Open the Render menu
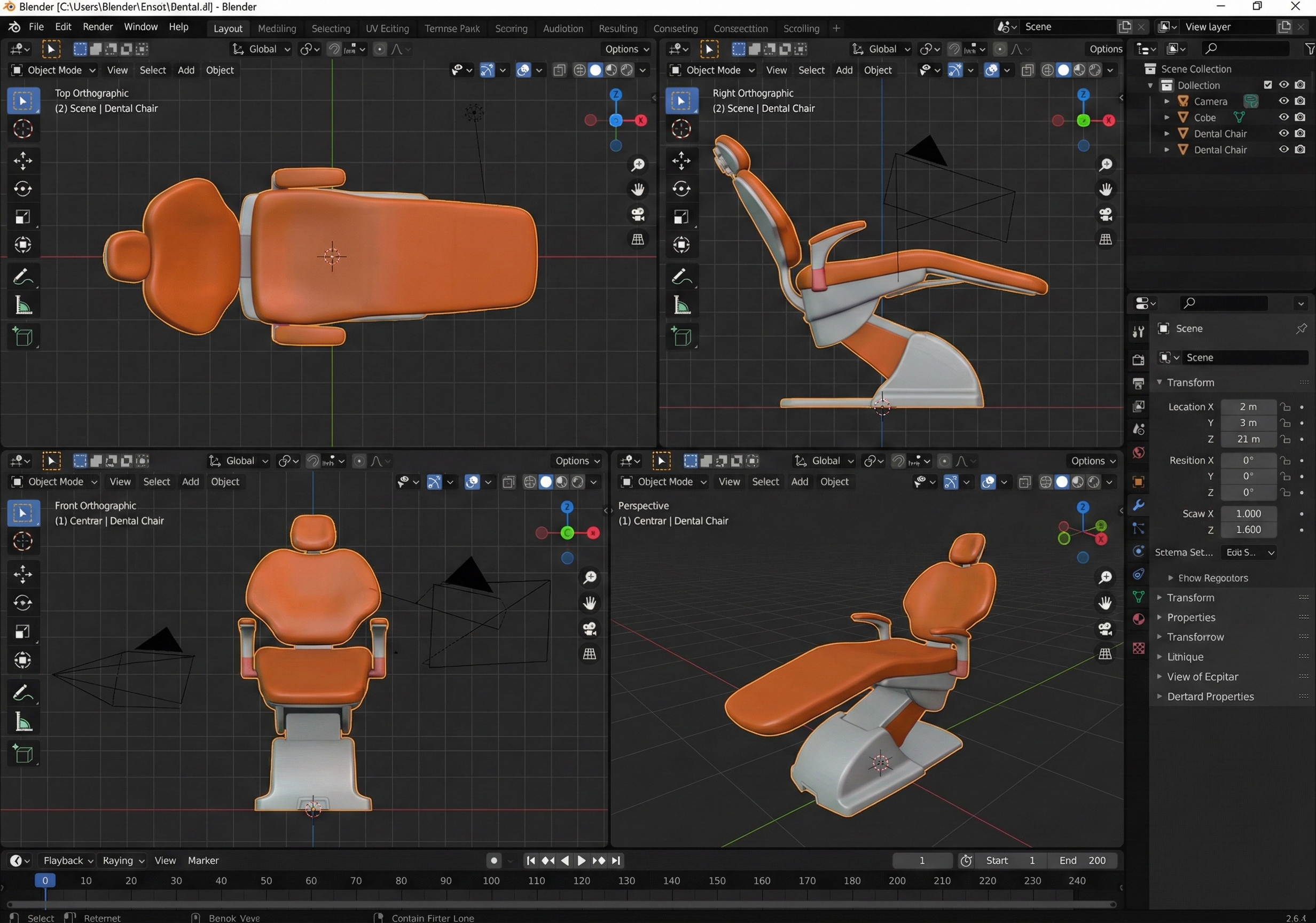Screen dimensions: 1316x923 coord(97,27)
